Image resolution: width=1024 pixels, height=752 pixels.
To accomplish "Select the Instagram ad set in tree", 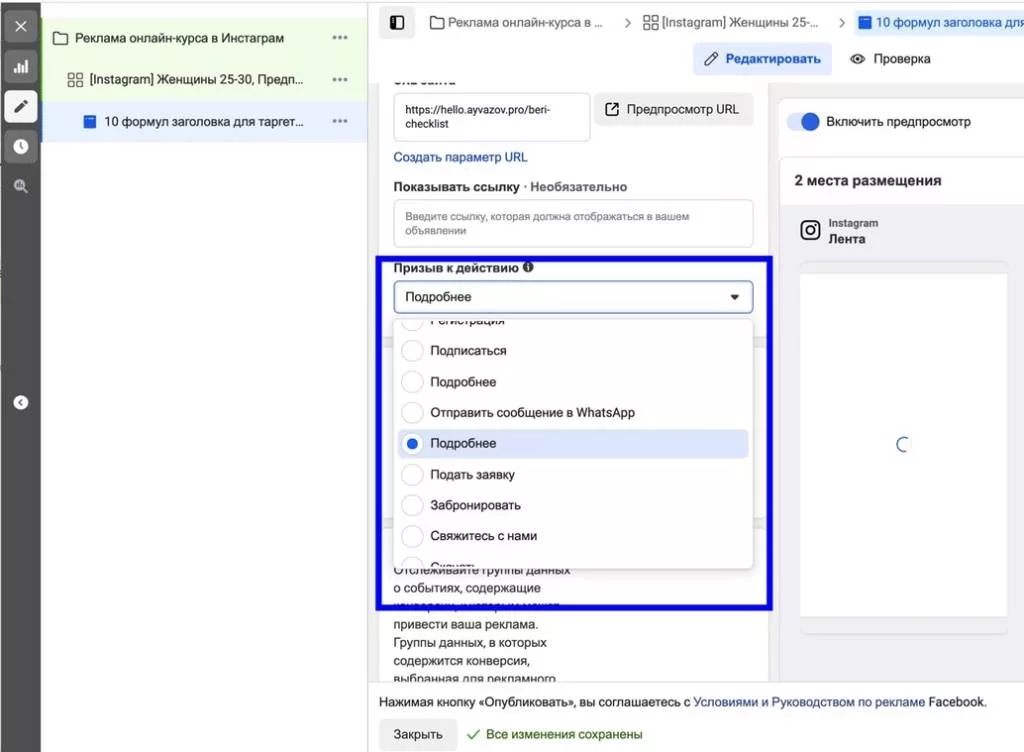I will (x=196, y=80).
